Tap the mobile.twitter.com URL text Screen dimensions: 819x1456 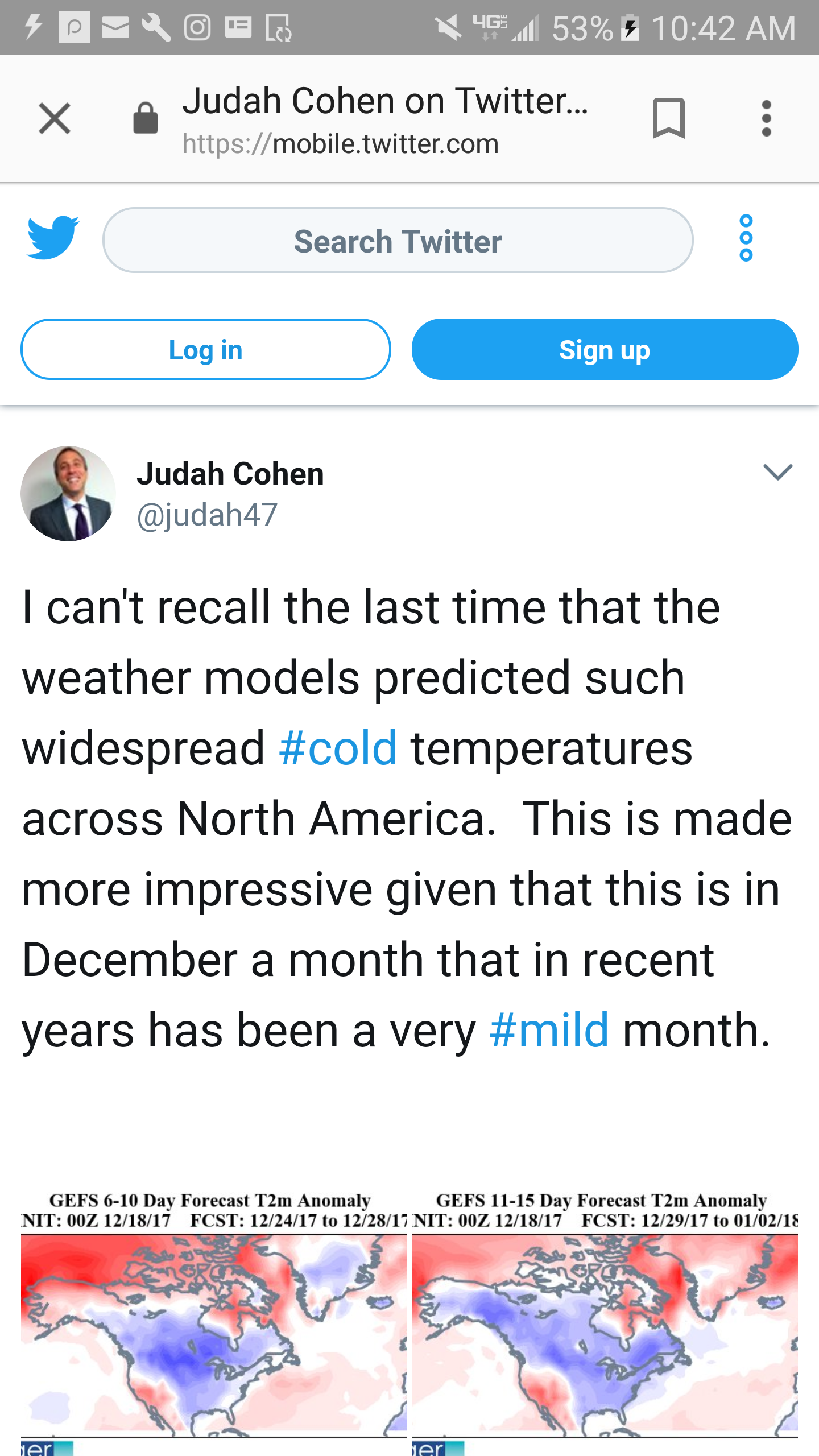click(340, 144)
